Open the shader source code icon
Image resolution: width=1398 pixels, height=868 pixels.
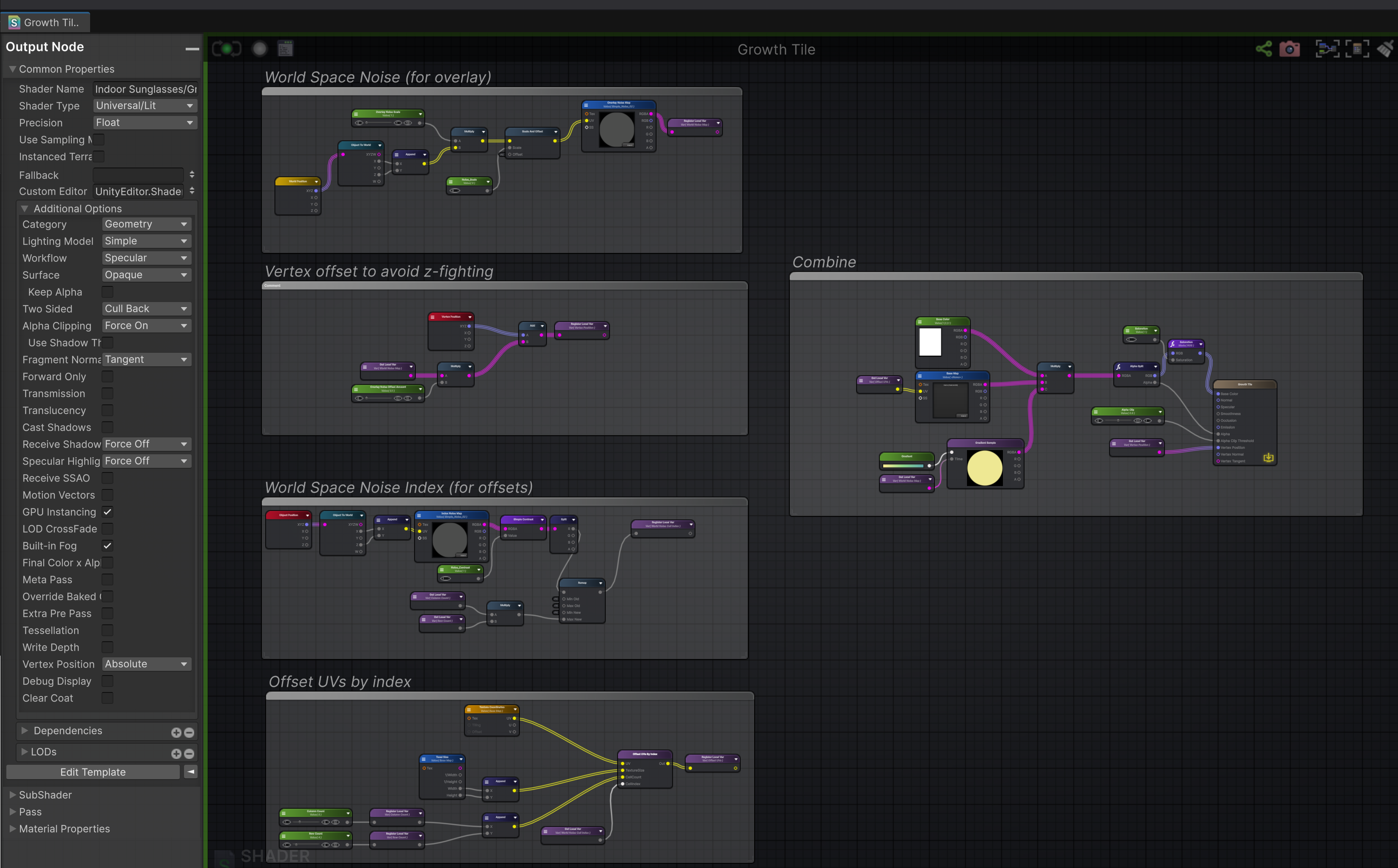pos(285,49)
